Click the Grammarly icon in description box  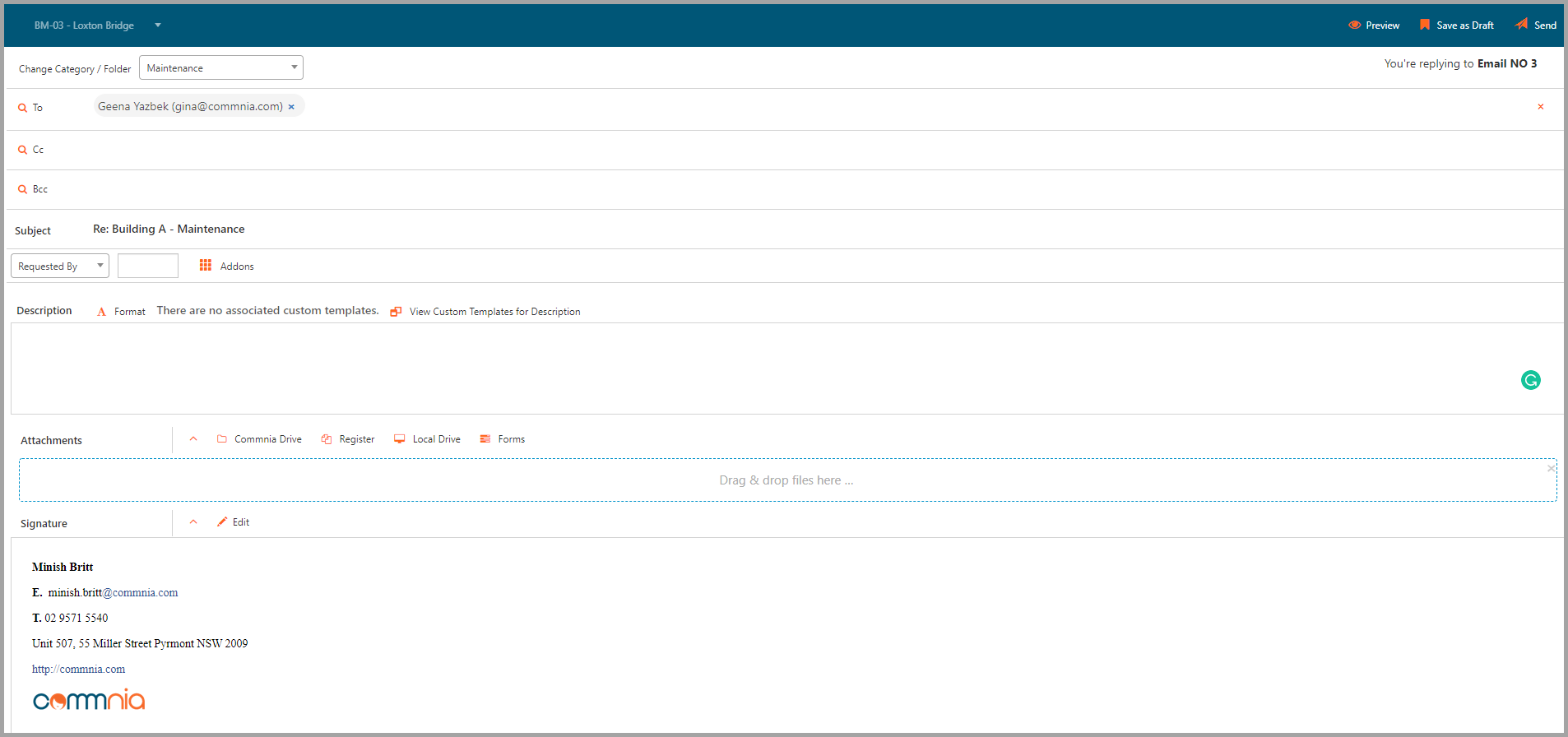coord(1530,380)
